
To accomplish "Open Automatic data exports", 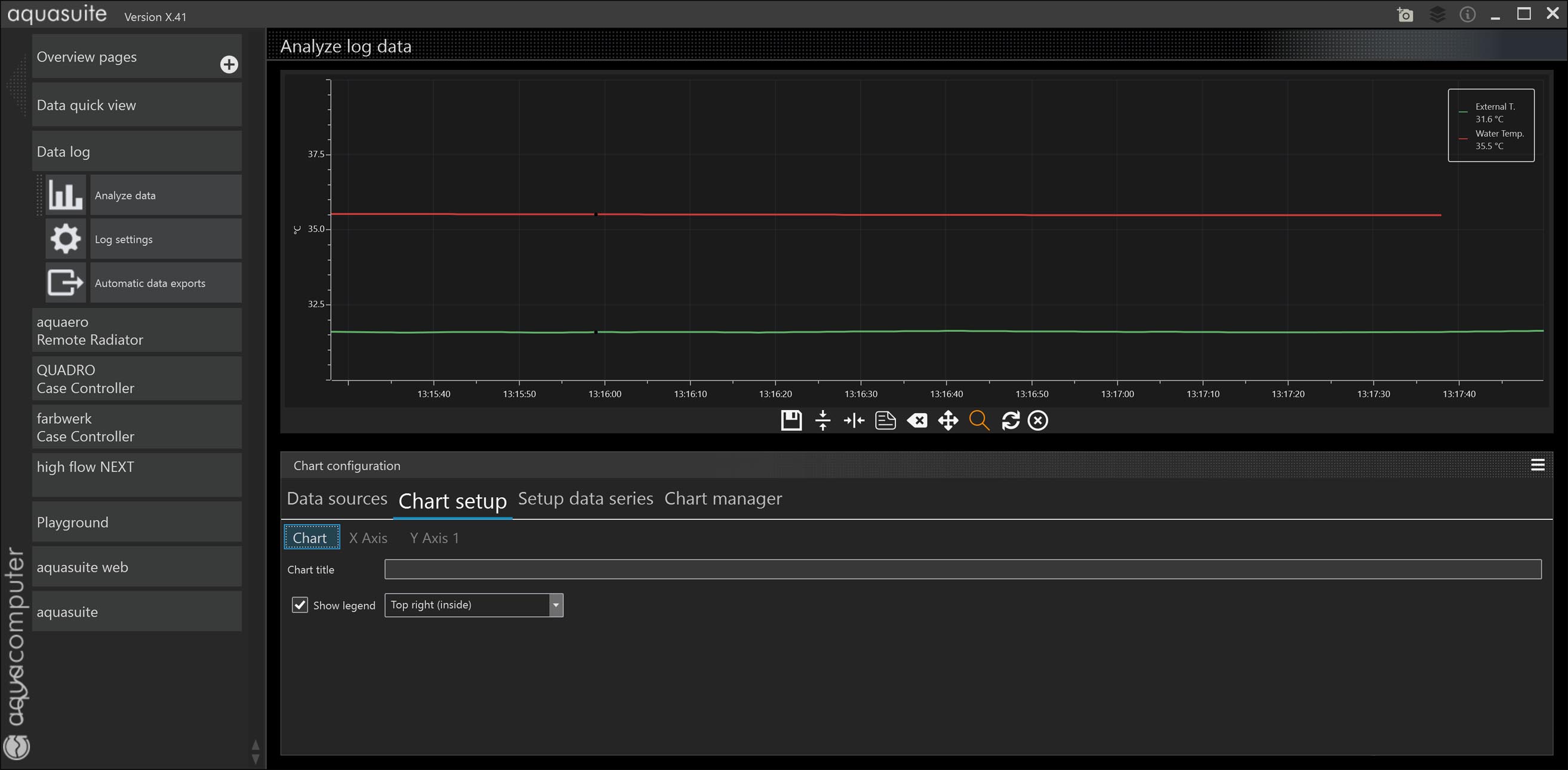I will (x=150, y=283).
